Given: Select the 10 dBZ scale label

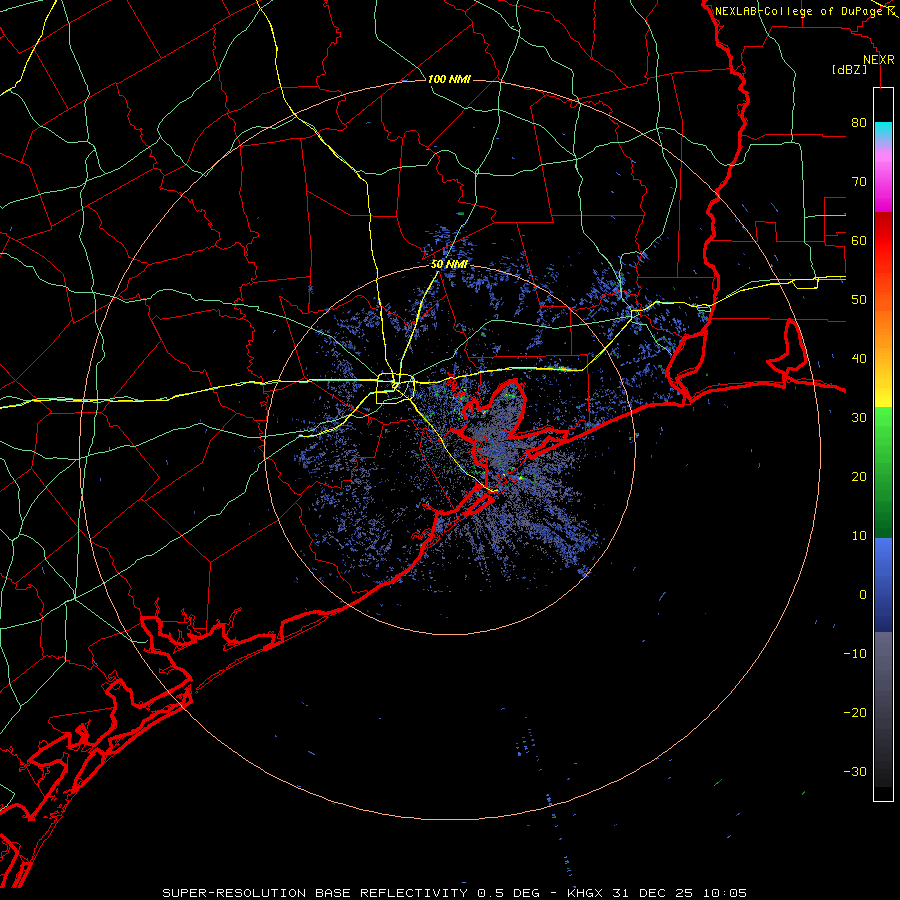Looking at the screenshot, I should point(859,536).
